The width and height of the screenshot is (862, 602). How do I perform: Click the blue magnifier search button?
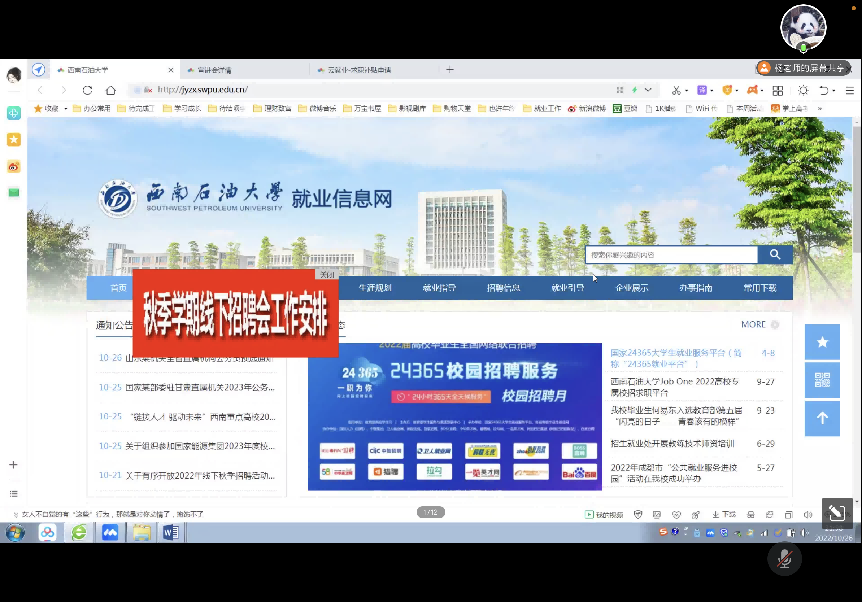click(775, 255)
